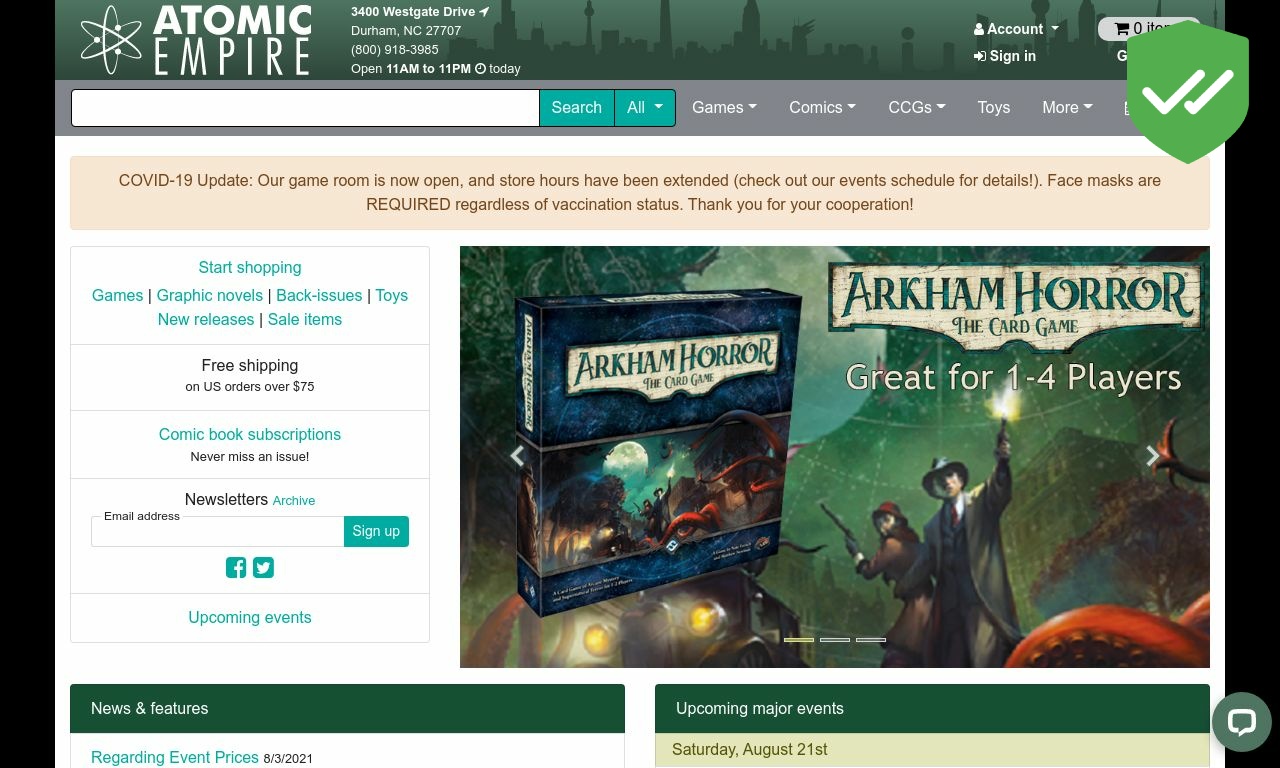Show the previous carousel slide arrow
Image resolution: width=1280 pixels, height=768 pixels.
(x=517, y=456)
